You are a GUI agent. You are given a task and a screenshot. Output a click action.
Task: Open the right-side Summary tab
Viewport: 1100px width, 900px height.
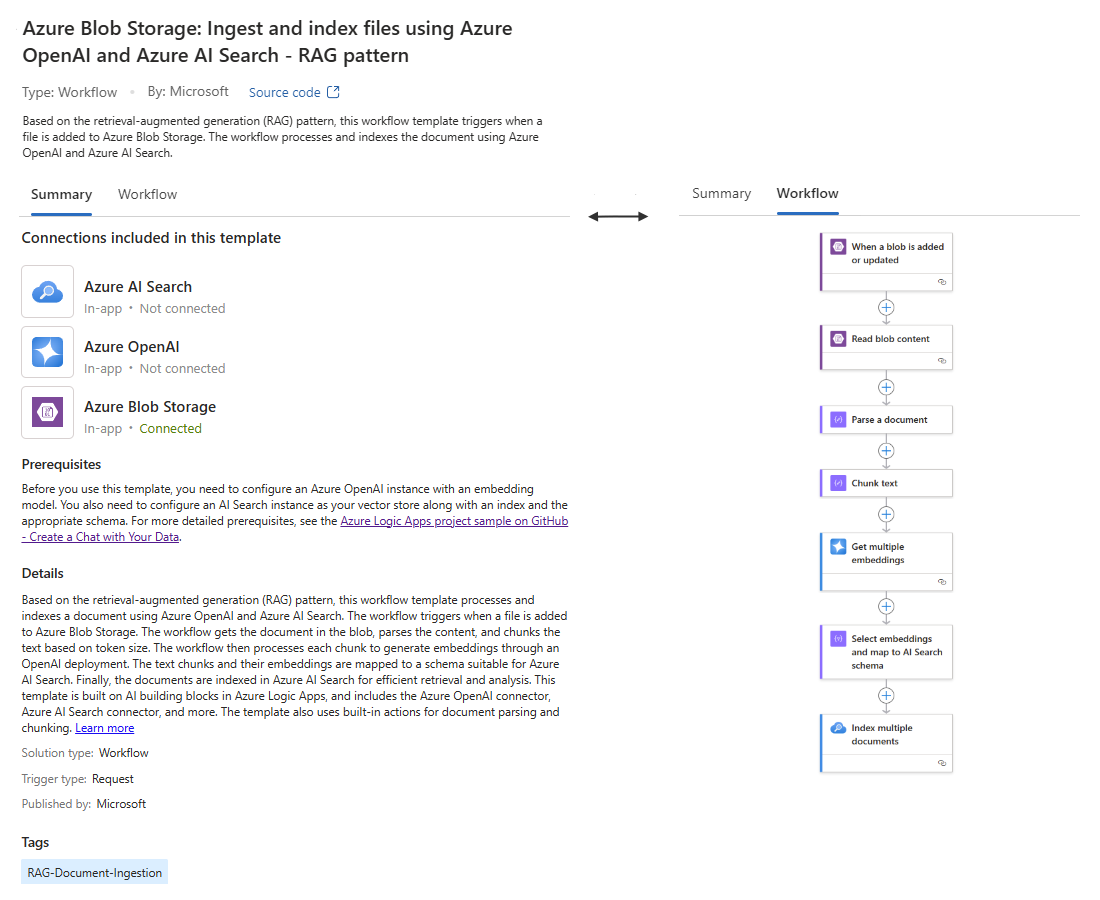click(721, 194)
